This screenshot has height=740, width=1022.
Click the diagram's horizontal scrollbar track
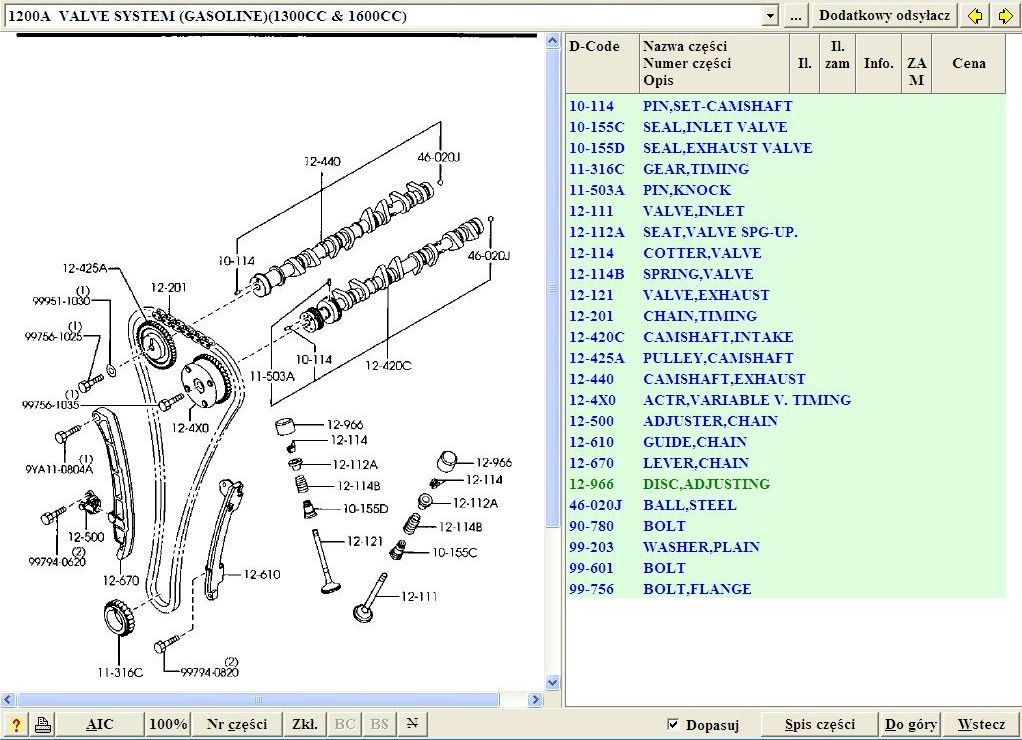pyautogui.click(x=400, y=700)
